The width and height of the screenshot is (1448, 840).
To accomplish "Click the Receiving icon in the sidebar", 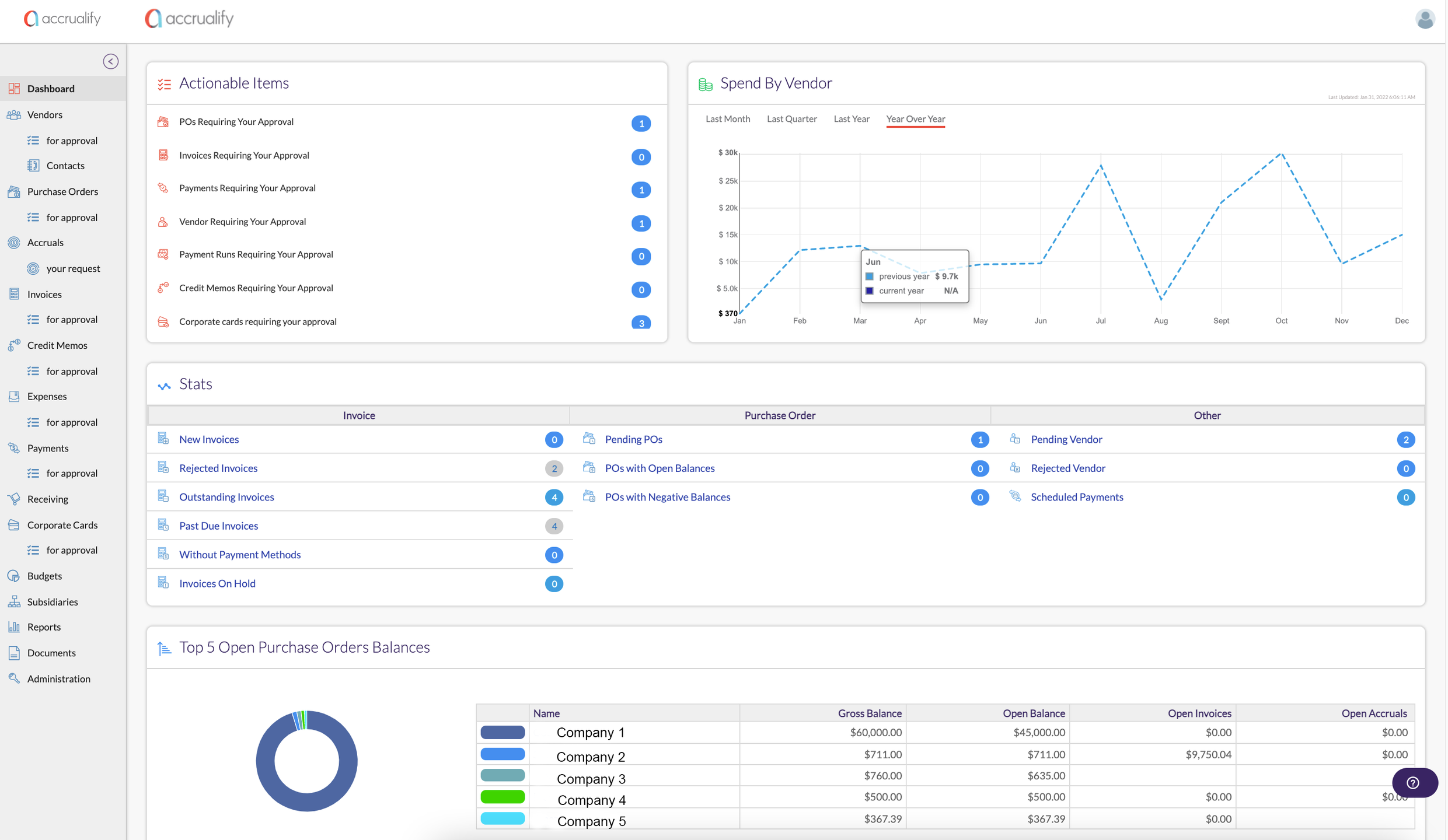I will tap(14, 499).
